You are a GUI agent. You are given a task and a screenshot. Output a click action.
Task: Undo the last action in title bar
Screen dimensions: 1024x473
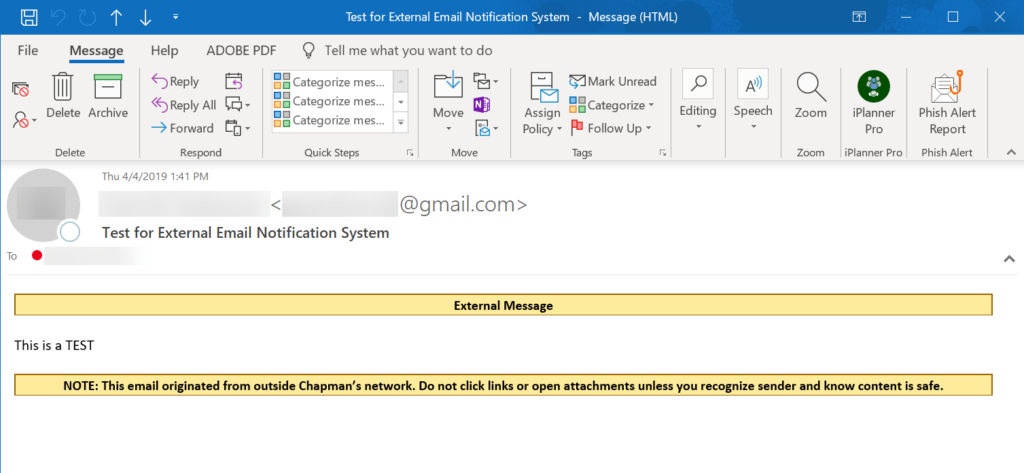pyautogui.click(x=58, y=18)
